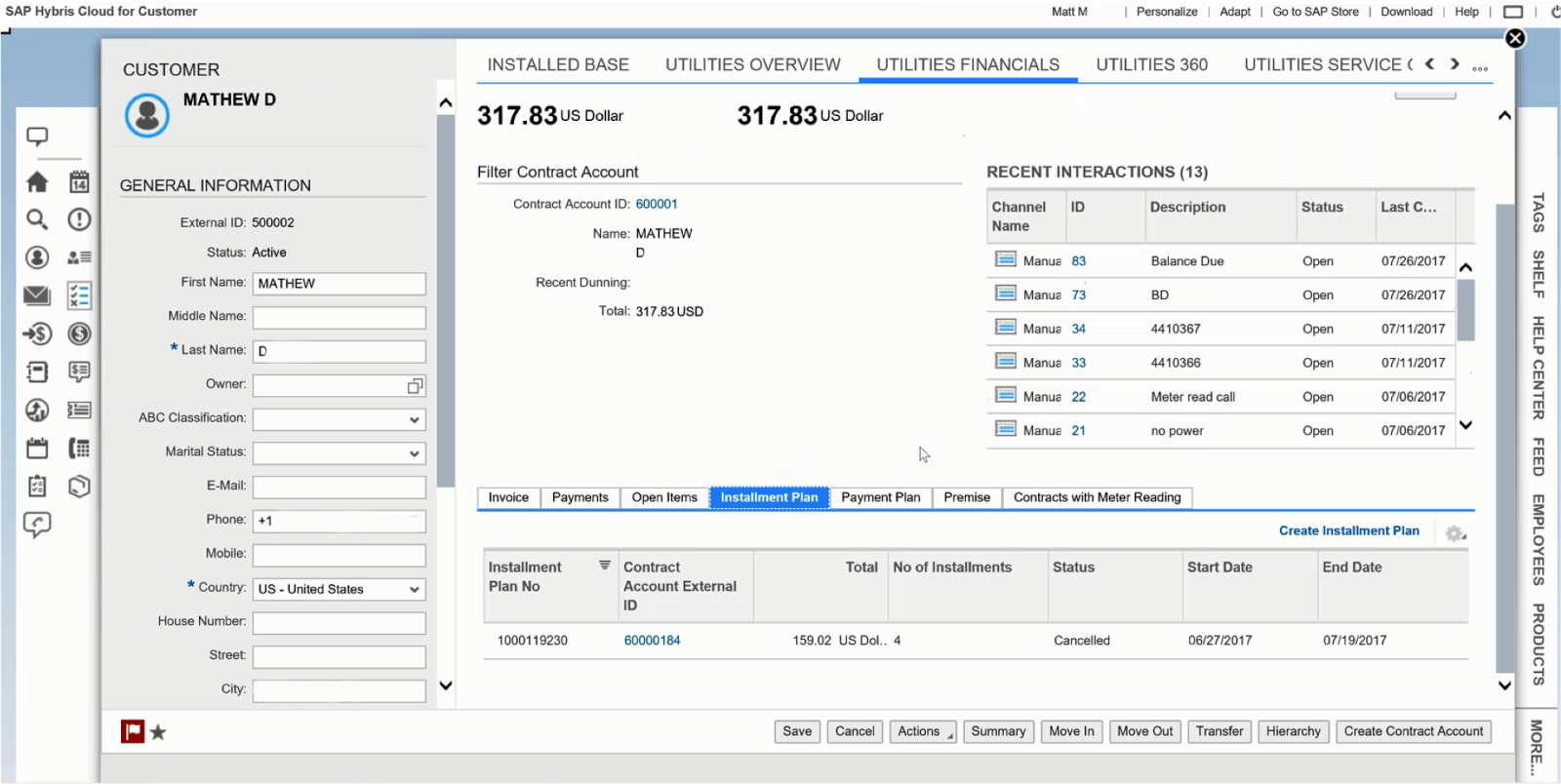This screenshot has height=784, width=1561.
Task: Select the Payments tab
Action: (580, 497)
